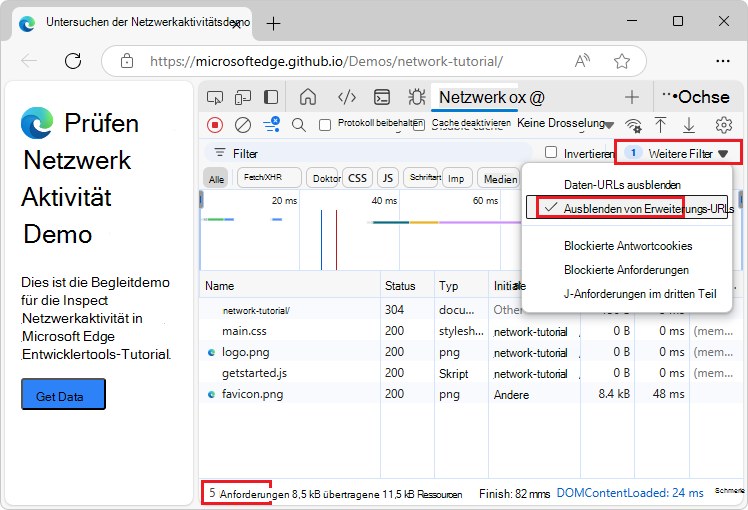Add page to favorites star
The height and width of the screenshot is (510, 748).
coord(622,61)
